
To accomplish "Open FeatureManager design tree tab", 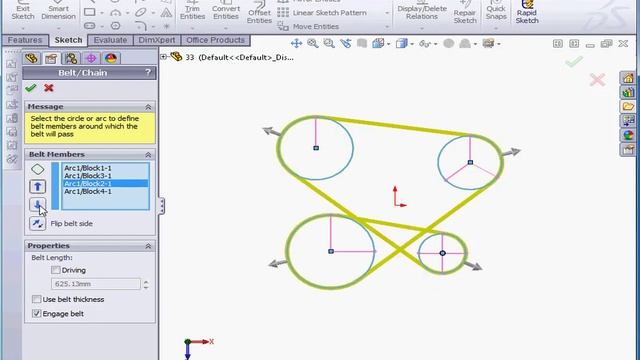I will (31, 58).
